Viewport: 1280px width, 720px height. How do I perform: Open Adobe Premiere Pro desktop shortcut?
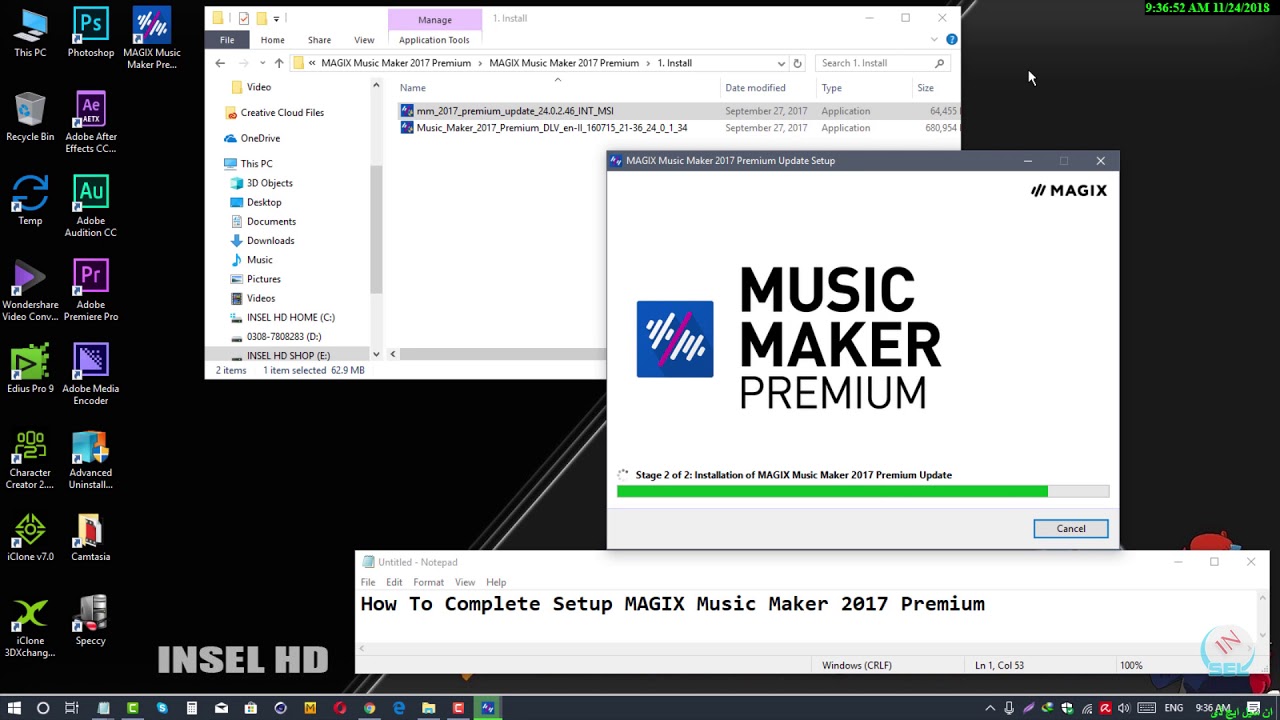[91, 291]
